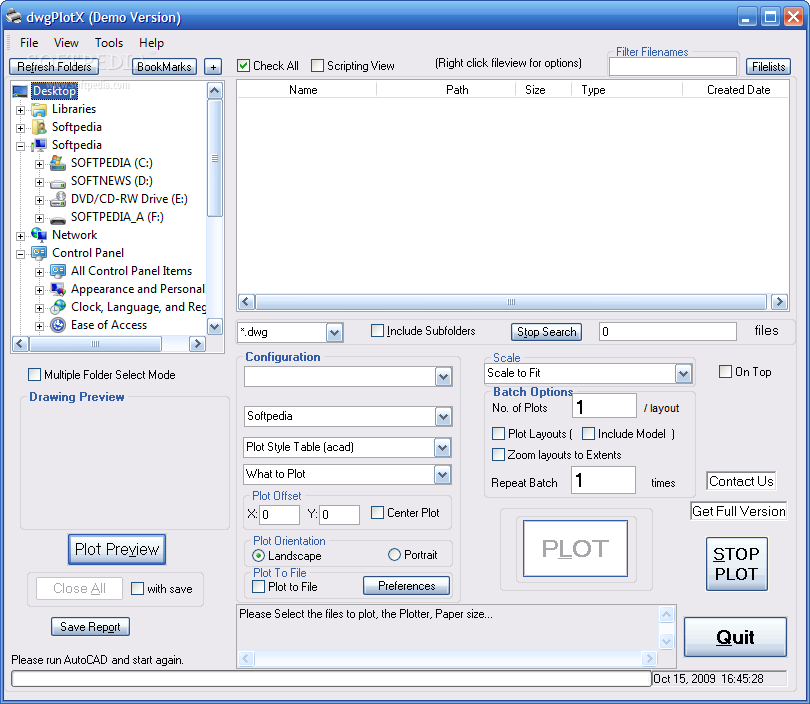
Task: Expand the SOFTPEDIA (C:) drive node
Action: [39, 164]
